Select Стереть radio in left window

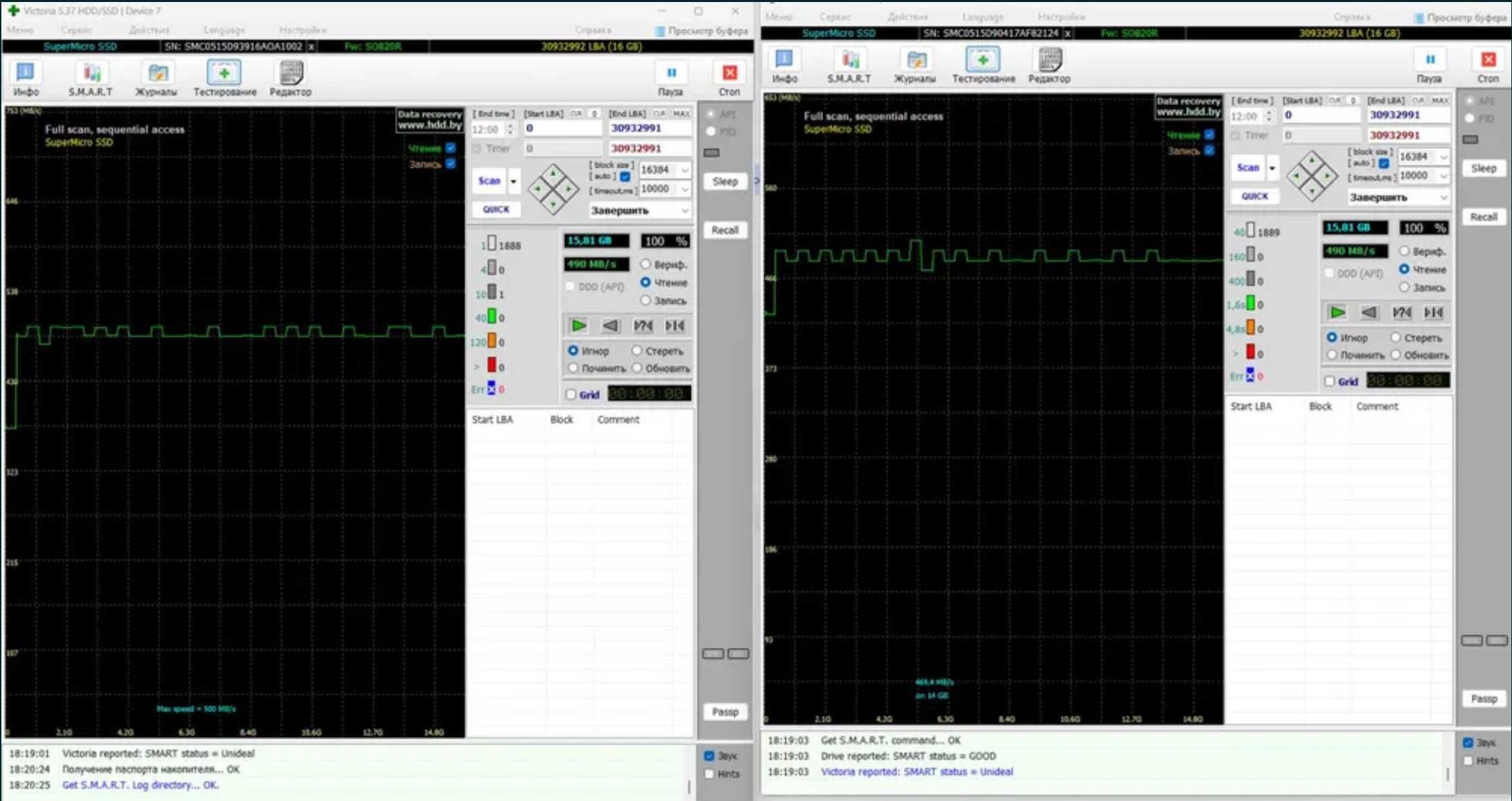tap(637, 351)
